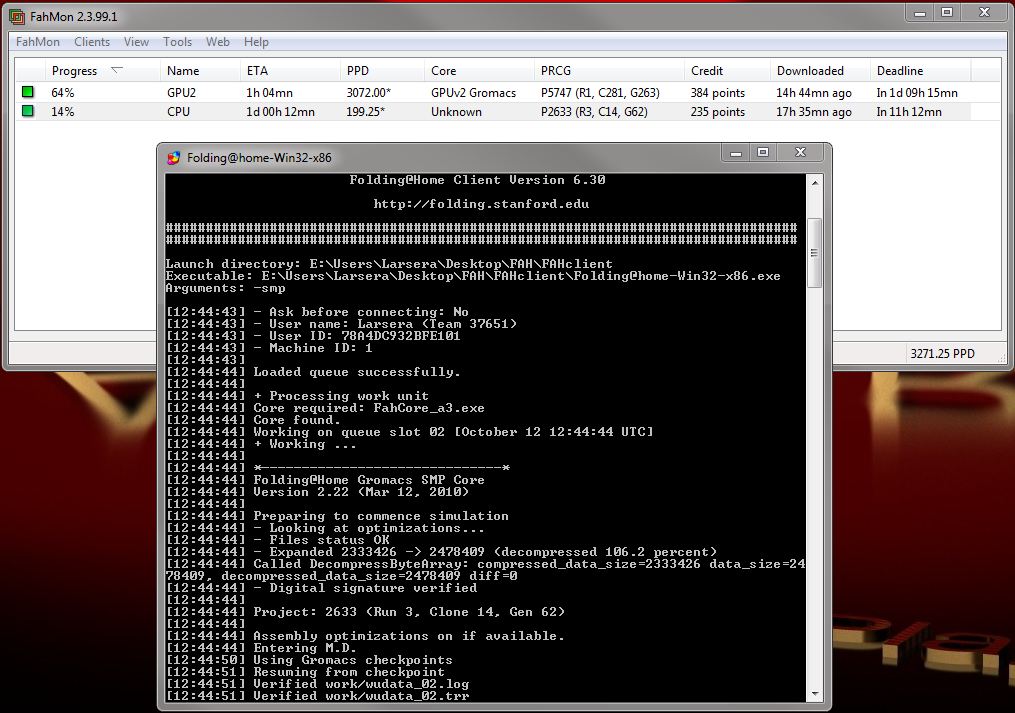Open the View menu
1015x713 pixels.
[x=136, y=41]
